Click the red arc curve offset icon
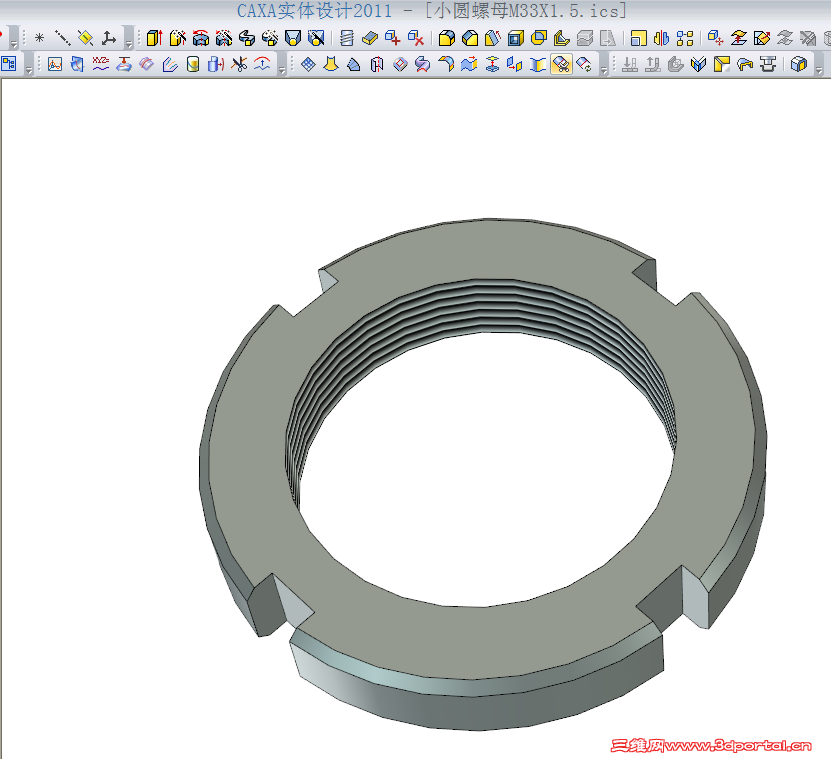The height and width of the screenshot is (759, 831). tap(262, 64)
